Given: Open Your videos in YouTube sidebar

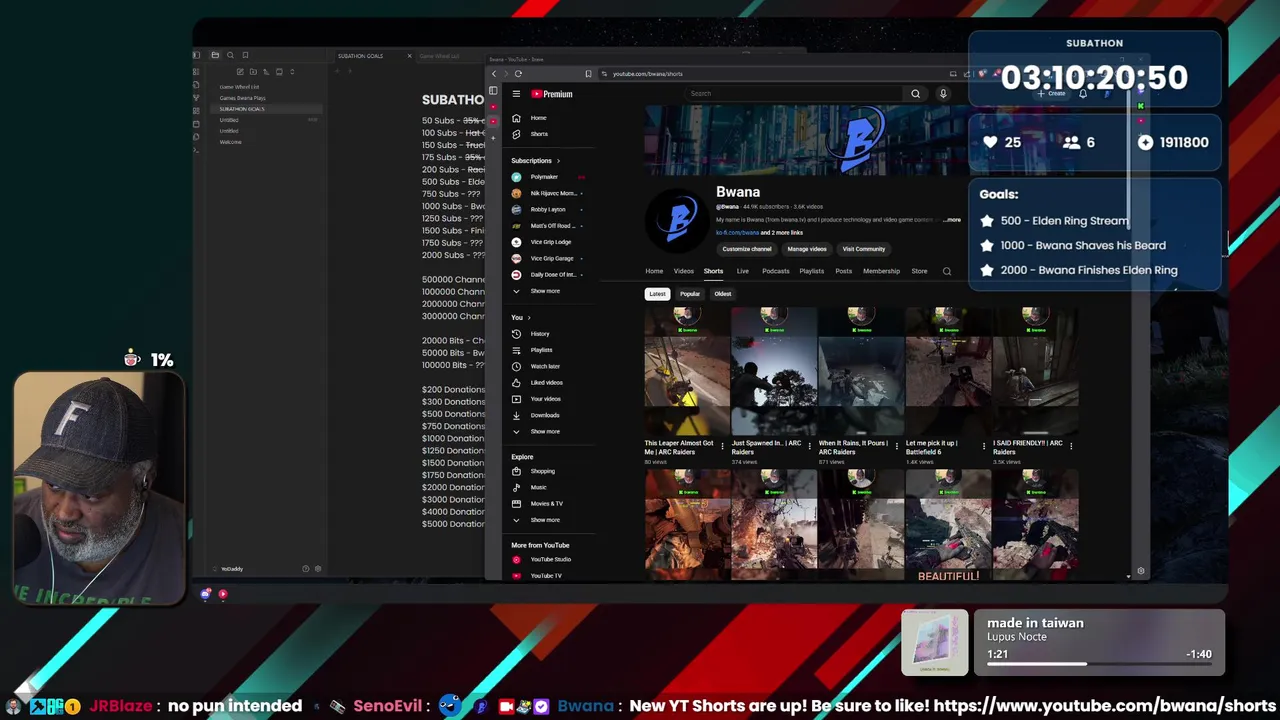Looking at the screenshot, I should [545, 399].
